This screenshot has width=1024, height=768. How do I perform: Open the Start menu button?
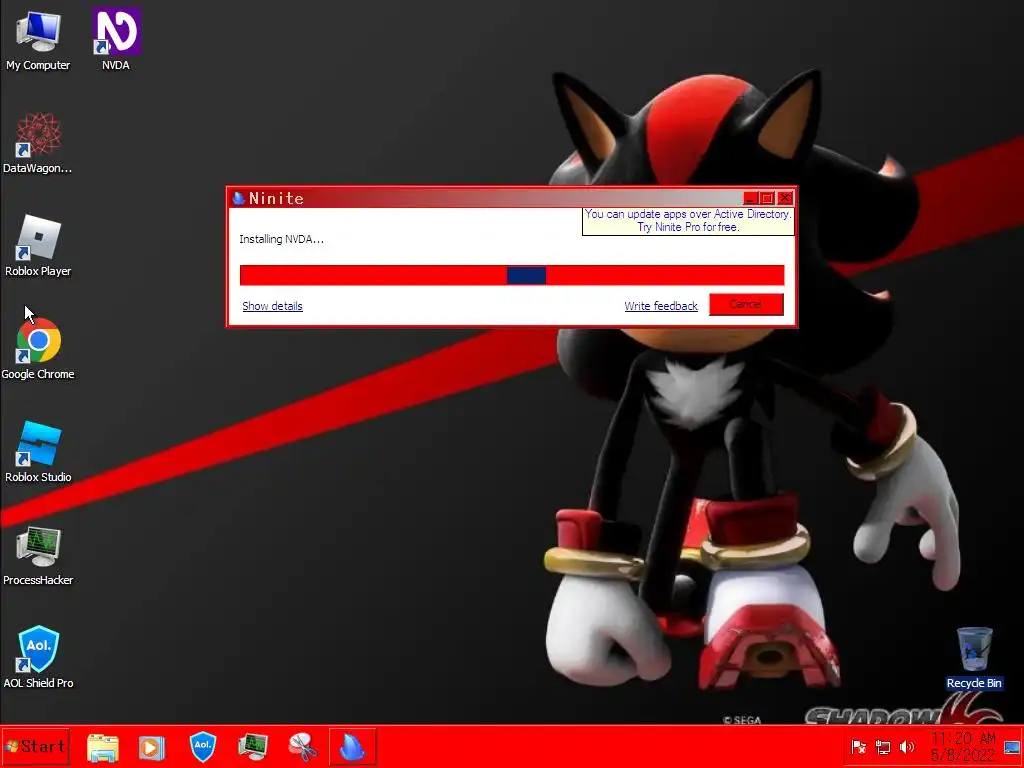(35, 746)
